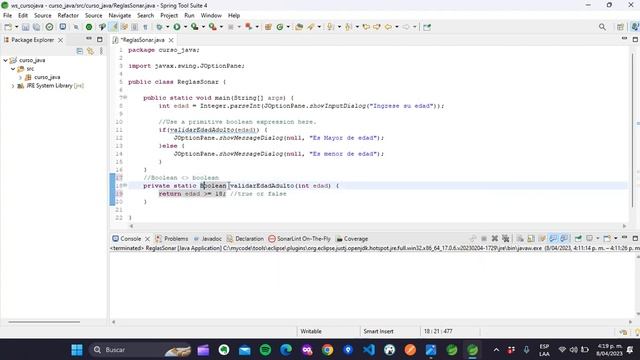Viewport: 640px width, 360px height.
Task: Click the Clear Console icon
Action: pyautogui.click(x=520, y=238)
